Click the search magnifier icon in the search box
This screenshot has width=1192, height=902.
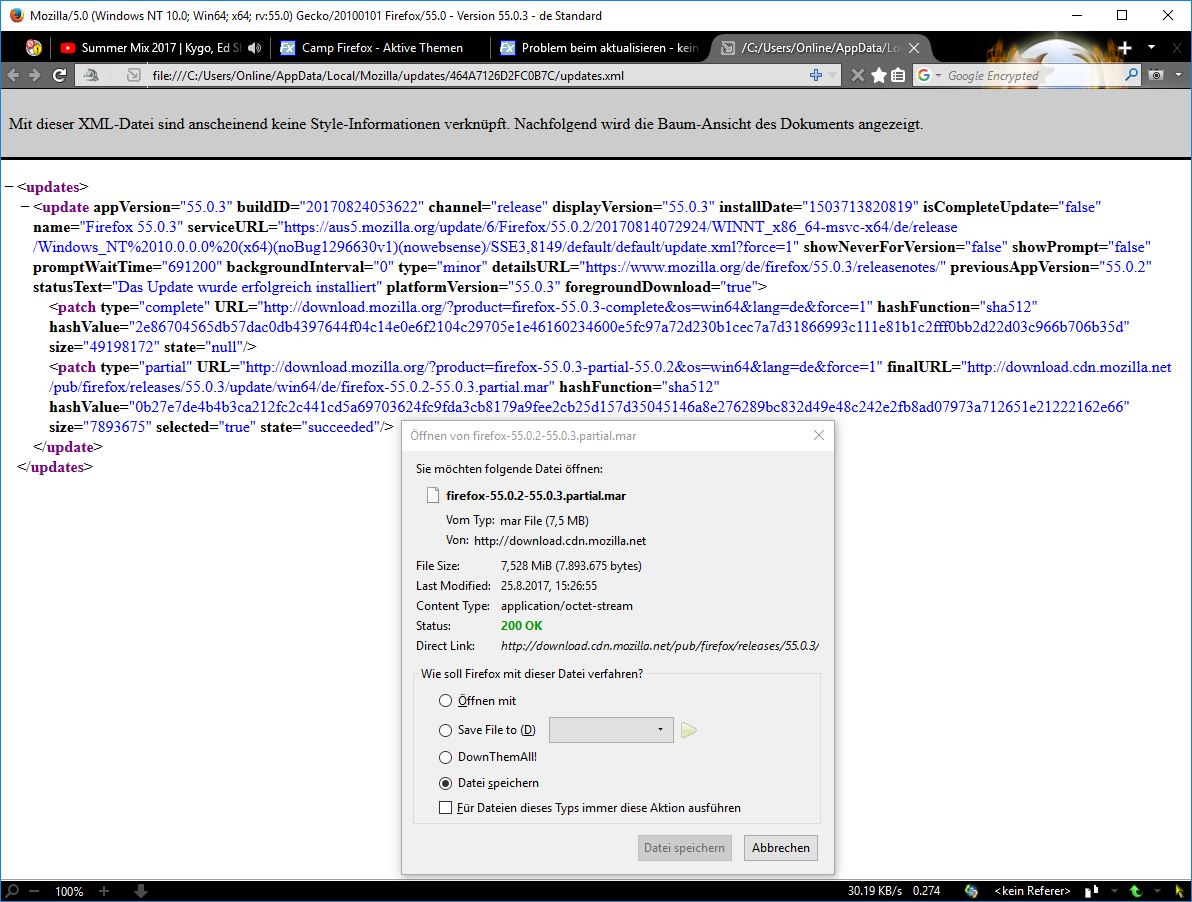point(1131,75)
